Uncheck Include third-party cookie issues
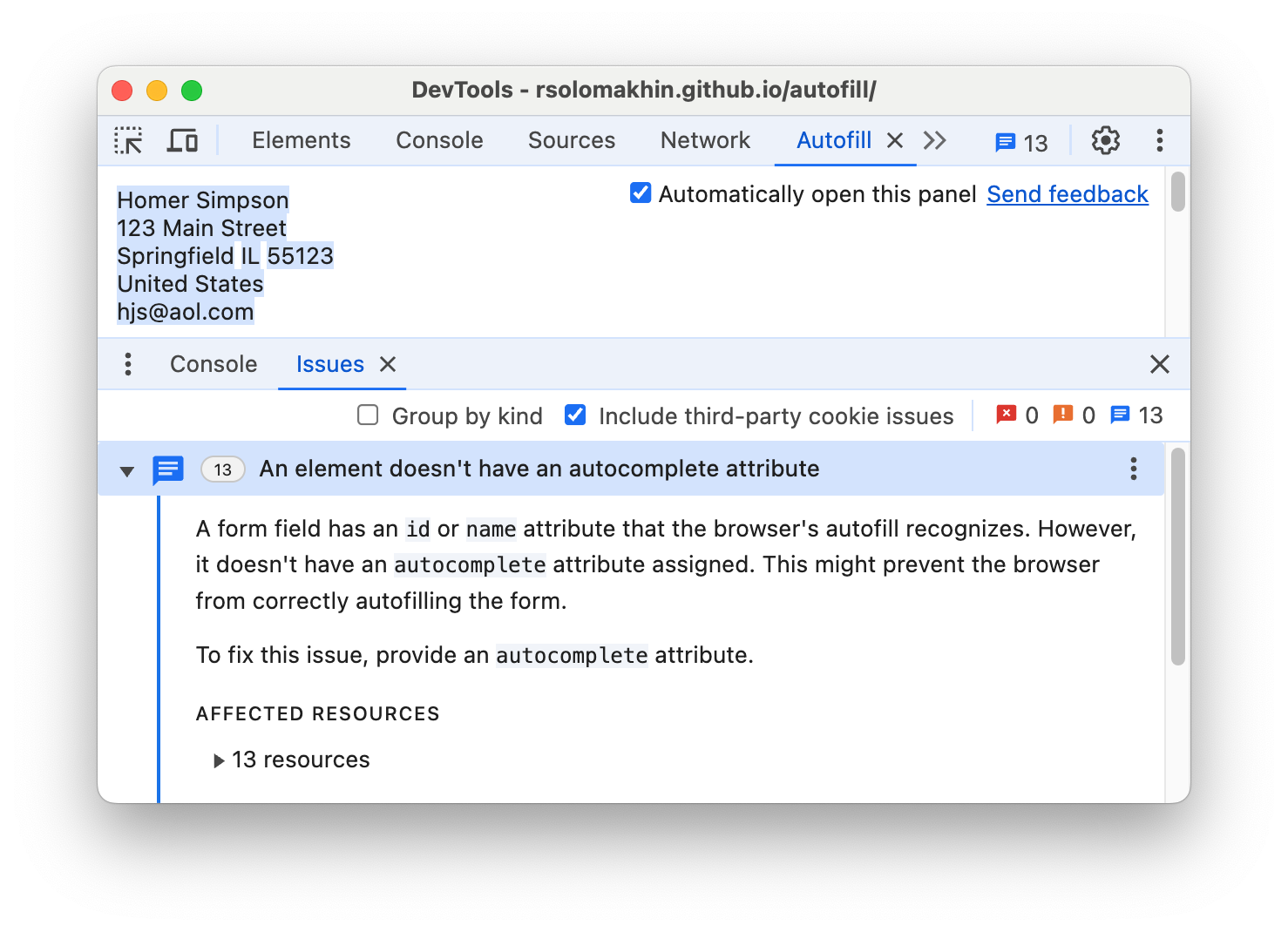 [x=575, y=415]
